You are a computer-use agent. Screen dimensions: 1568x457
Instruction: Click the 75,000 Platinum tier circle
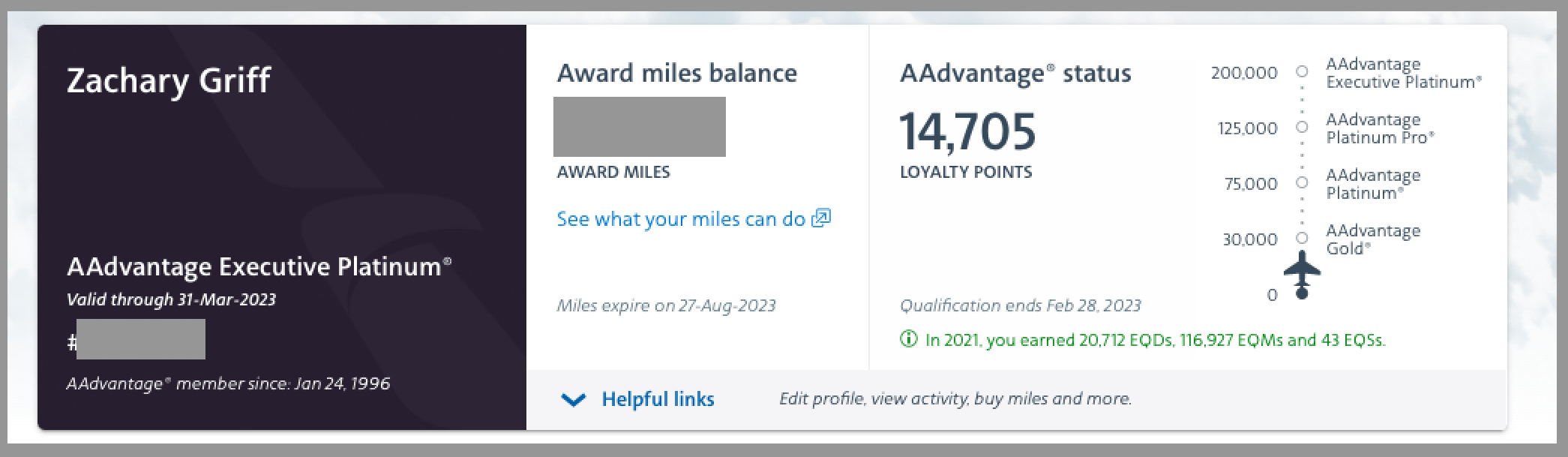click(x=1302, y=182)
